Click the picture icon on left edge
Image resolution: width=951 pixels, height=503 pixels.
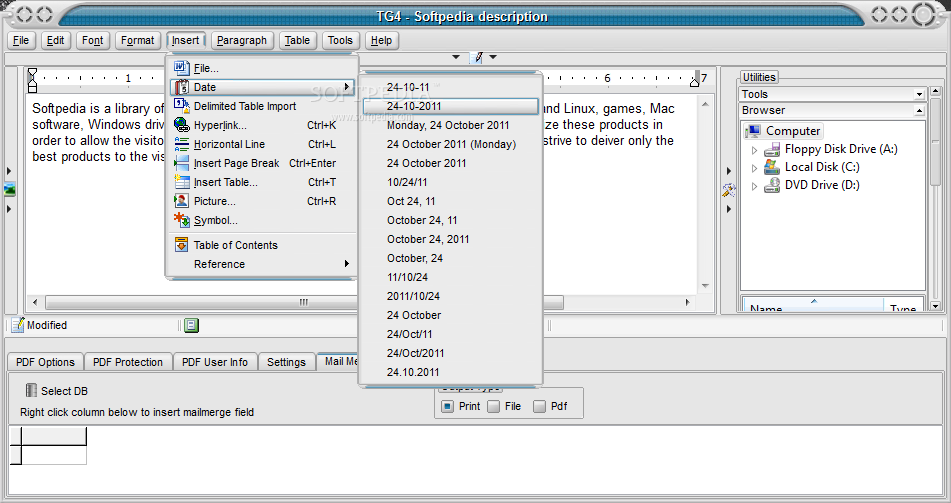point(9,190)
